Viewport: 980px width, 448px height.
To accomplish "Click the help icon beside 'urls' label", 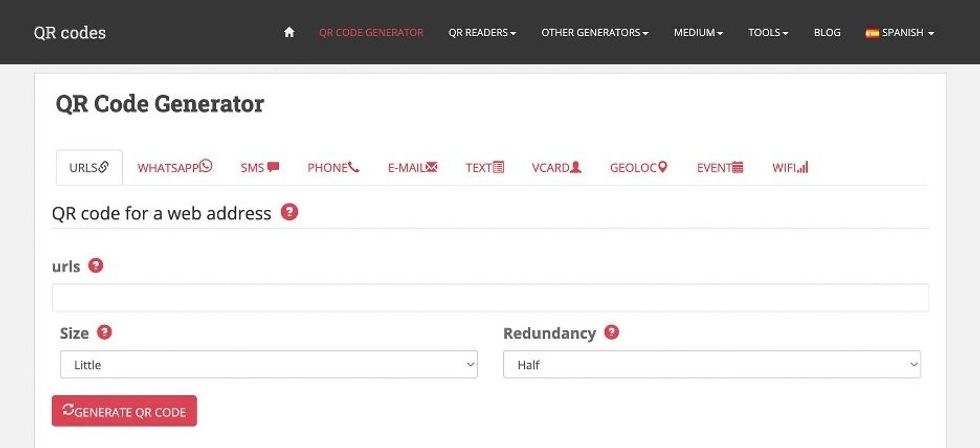I will pos(95,266).
